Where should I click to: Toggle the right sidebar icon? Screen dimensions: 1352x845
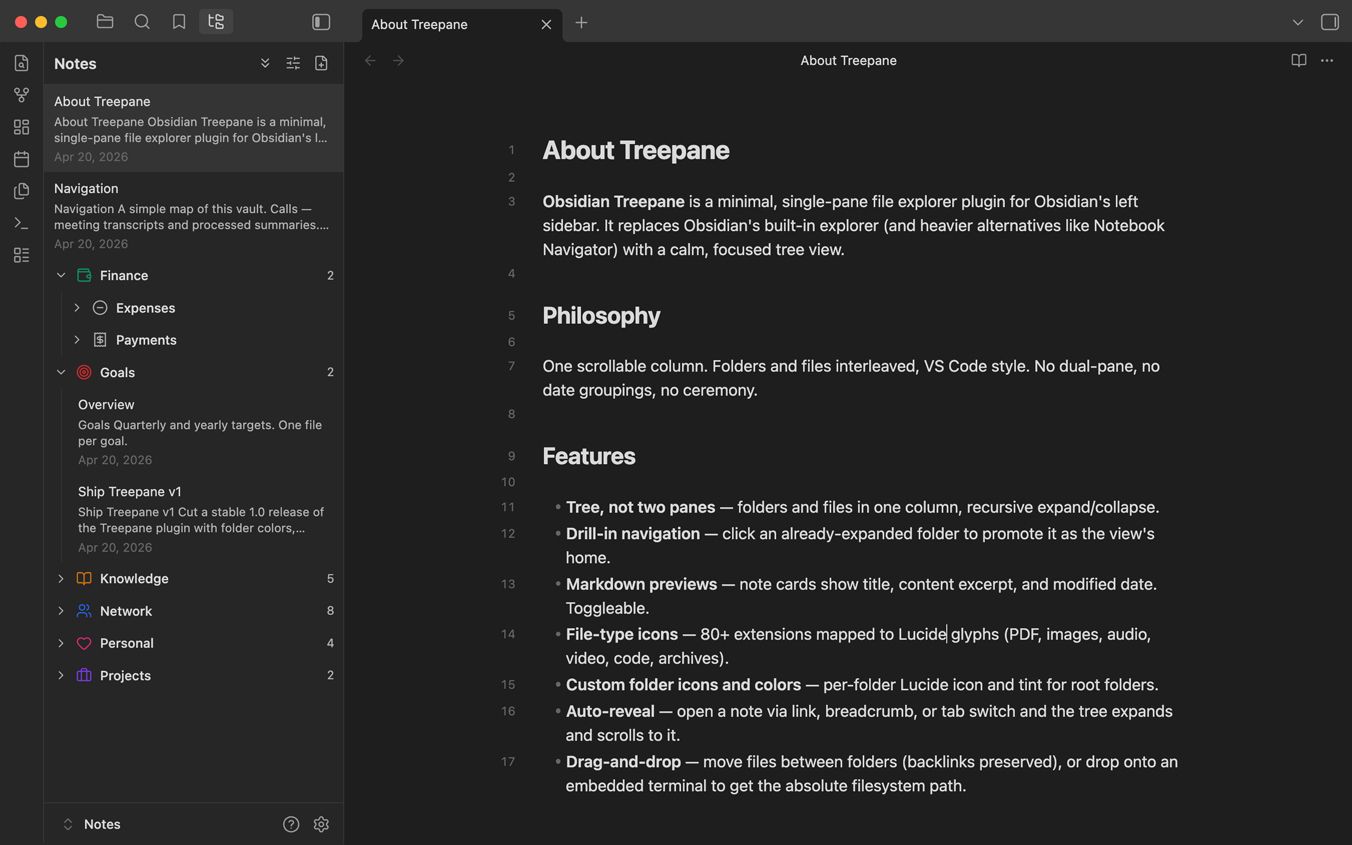tap(1330, 22)
